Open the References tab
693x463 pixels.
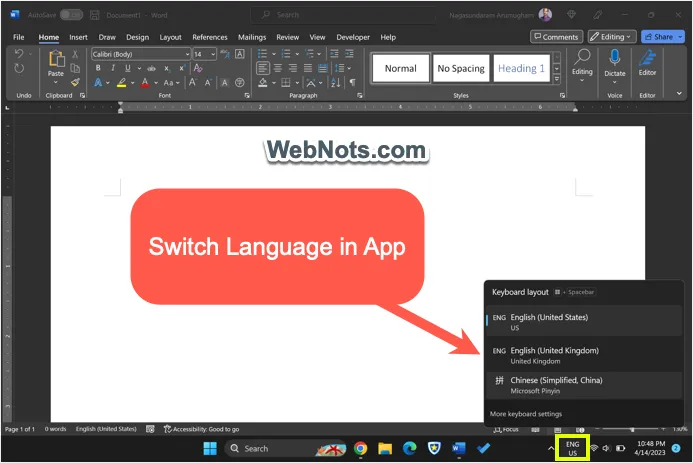(x=209, y=37)
